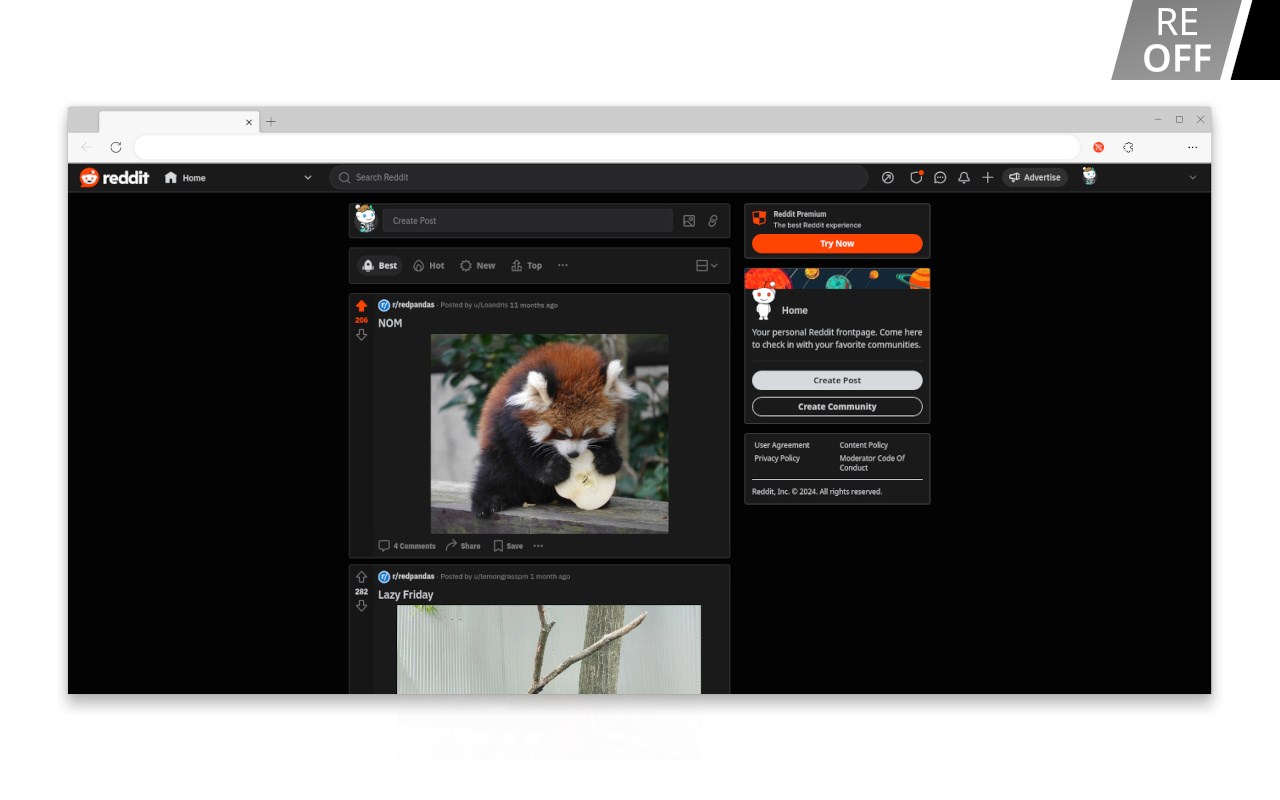This screenshot has width=1280, height=800.
Task: Click the browser address bar
Action: click(607, 147)
